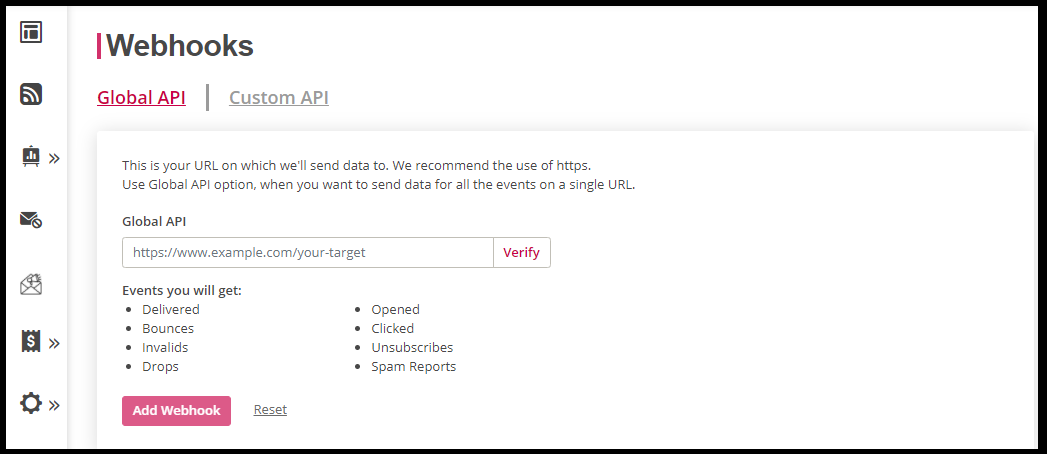Expand the chevron next to settings gear
This screenshot has width=1047, height=454.
(x=54, y=405)
